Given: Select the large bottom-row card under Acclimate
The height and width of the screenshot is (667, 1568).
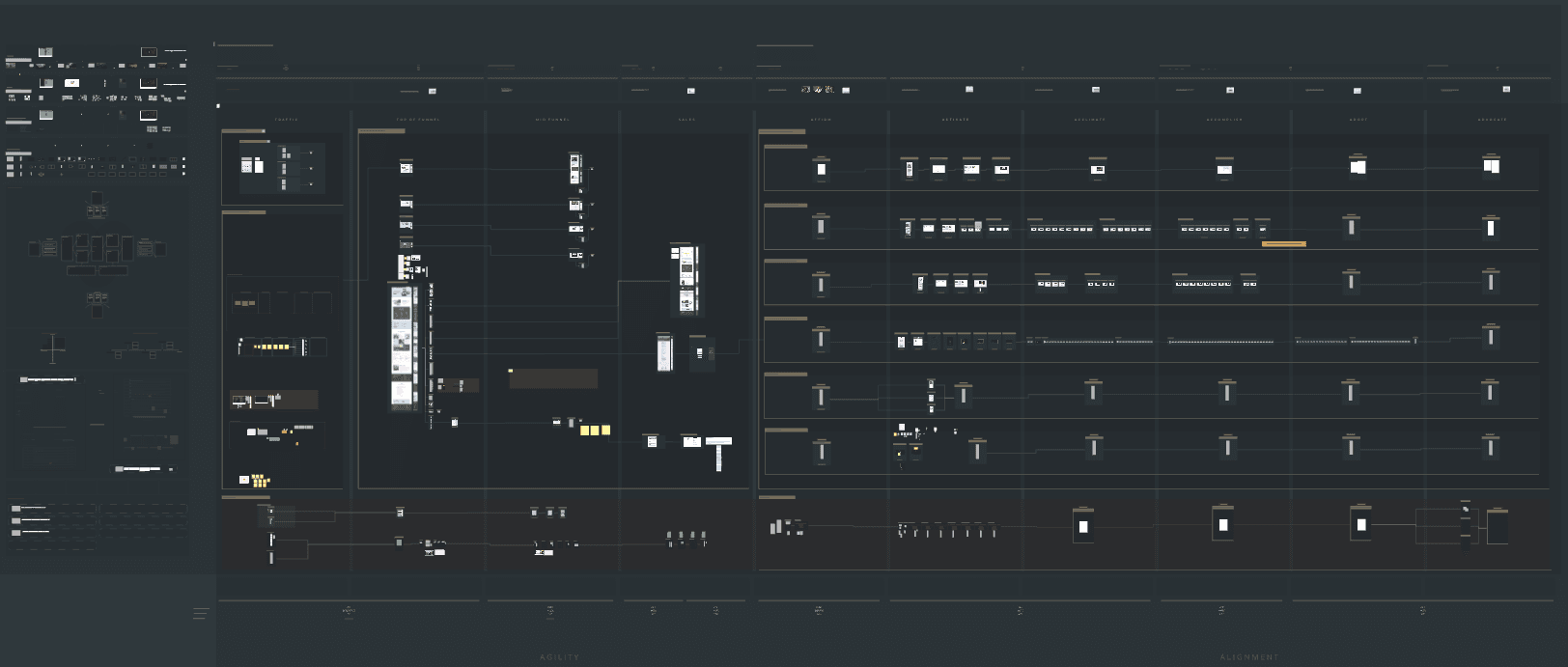Looking at the screenshot, I should [x=1083, y=526].
